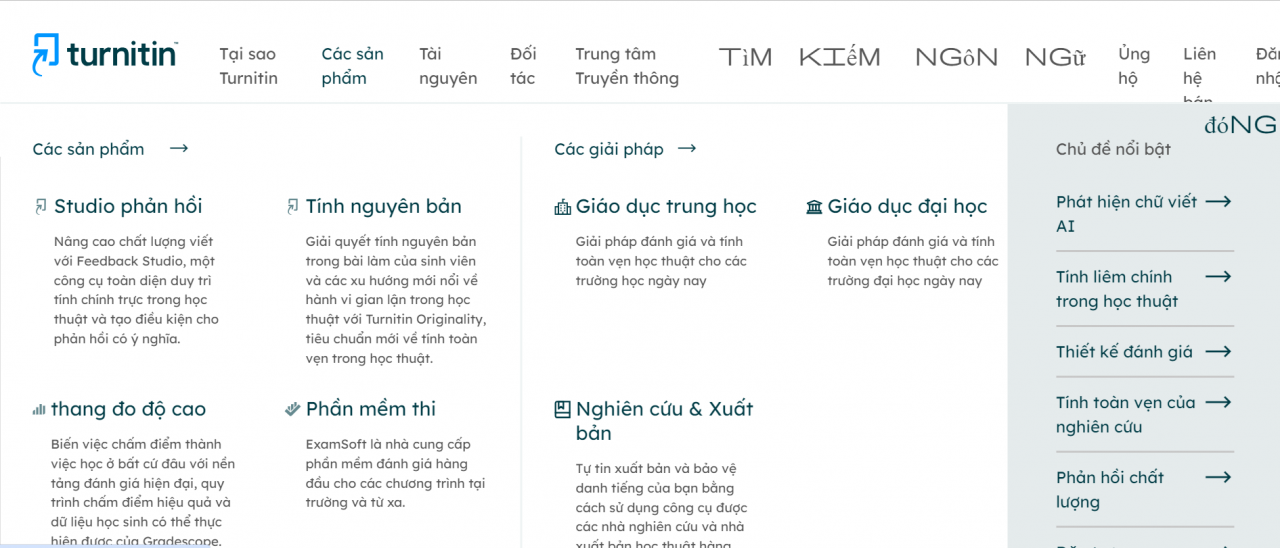Click description starting 'ExamSoft là nhà cung cấp'

(396, 473)
